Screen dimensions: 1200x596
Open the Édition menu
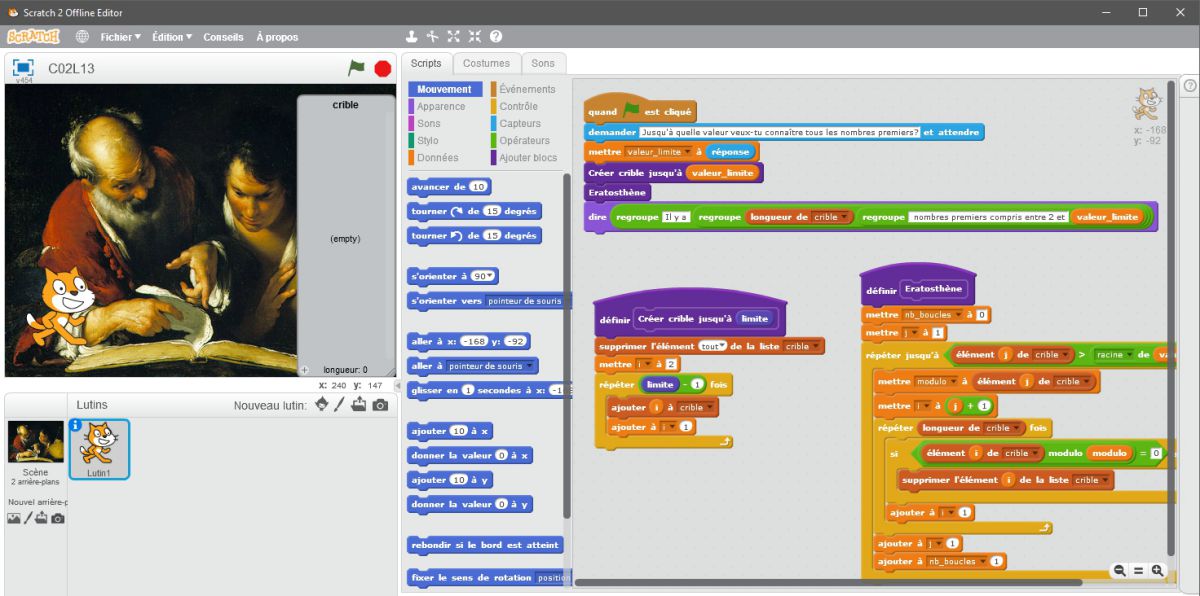point(172,37)
